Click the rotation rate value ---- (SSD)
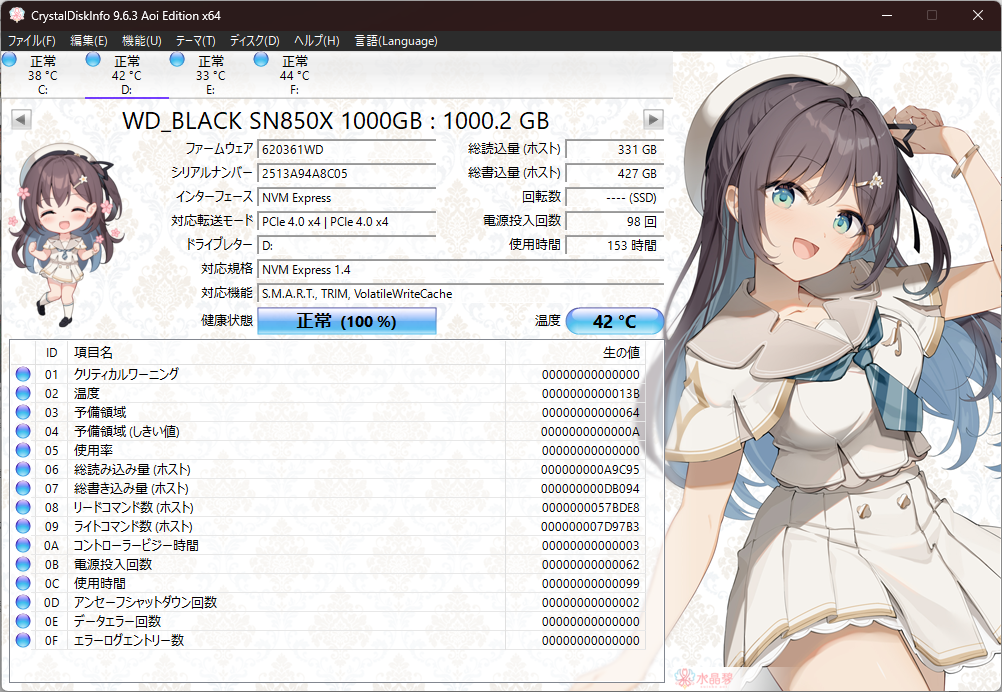The width and height of the screenshot is (1002, 692). coord(615,197)
